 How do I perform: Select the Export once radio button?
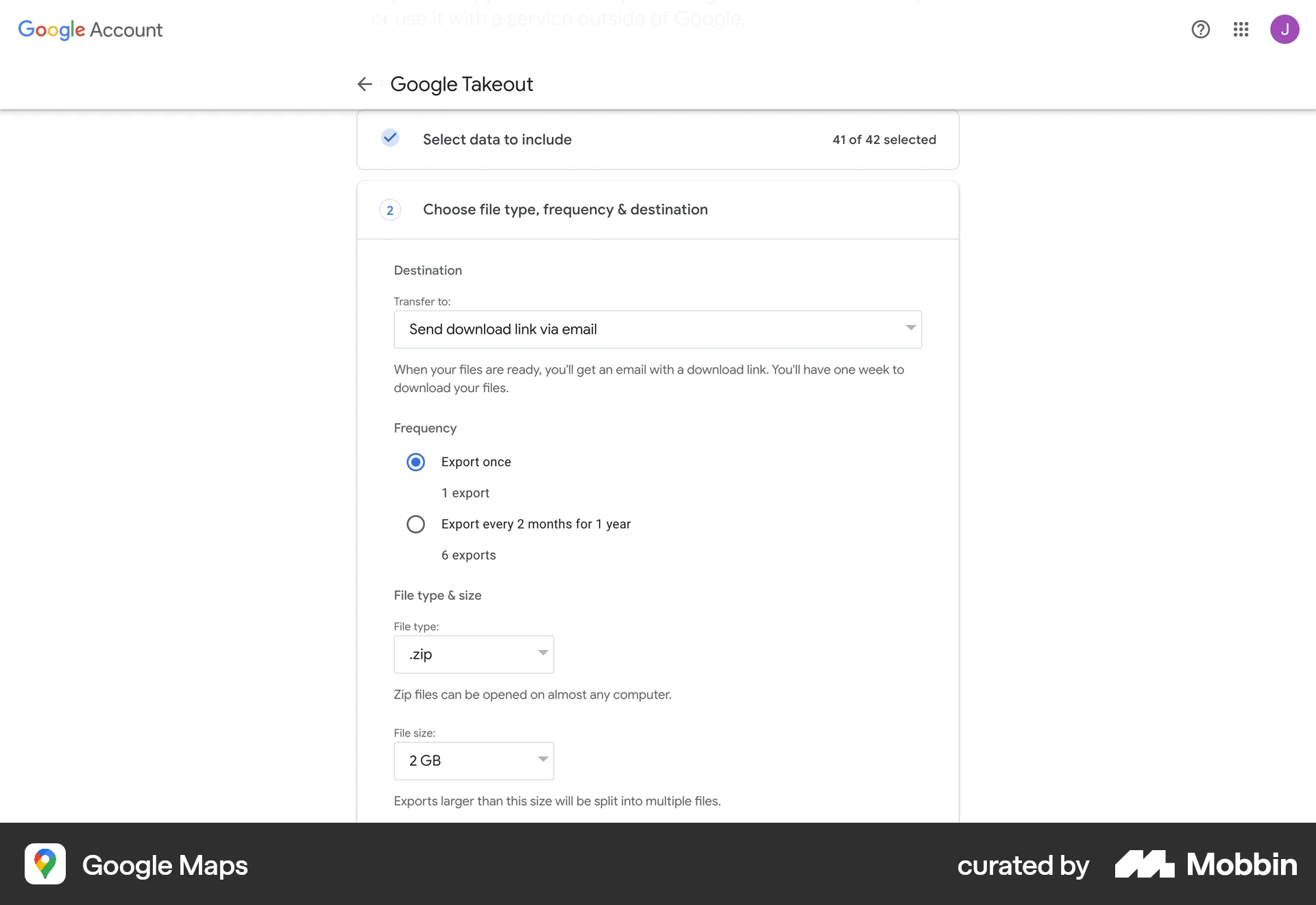(x=415, y=461)
